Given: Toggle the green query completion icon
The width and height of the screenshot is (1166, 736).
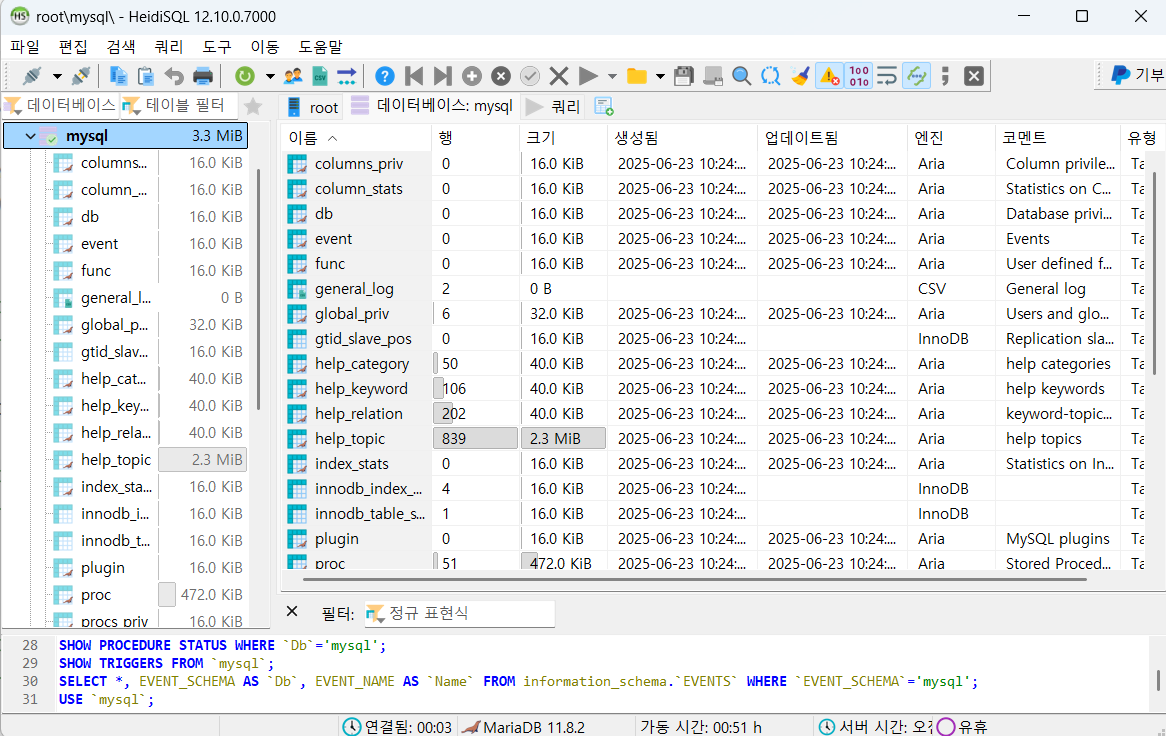Looking at the screenshot, I should tap(917, 76).
